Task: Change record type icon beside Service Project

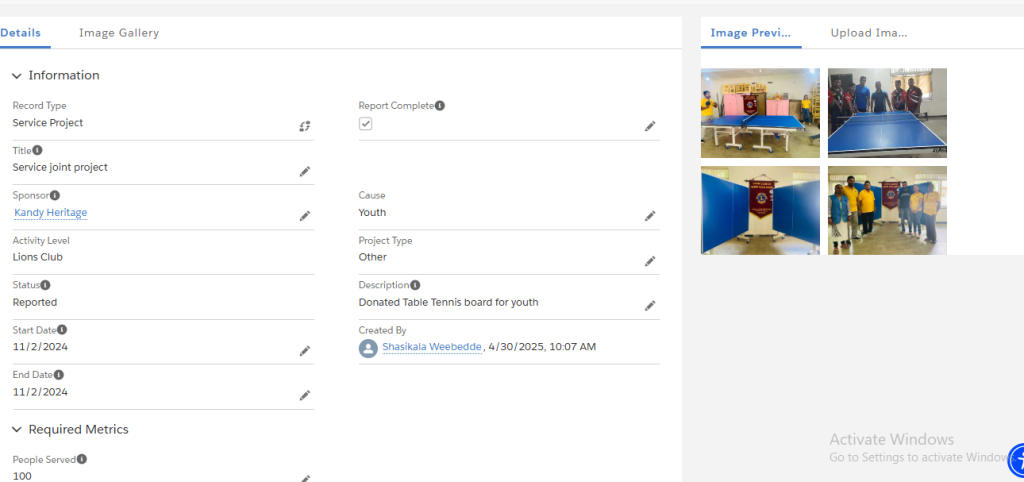Action: [x=305, y=126]
